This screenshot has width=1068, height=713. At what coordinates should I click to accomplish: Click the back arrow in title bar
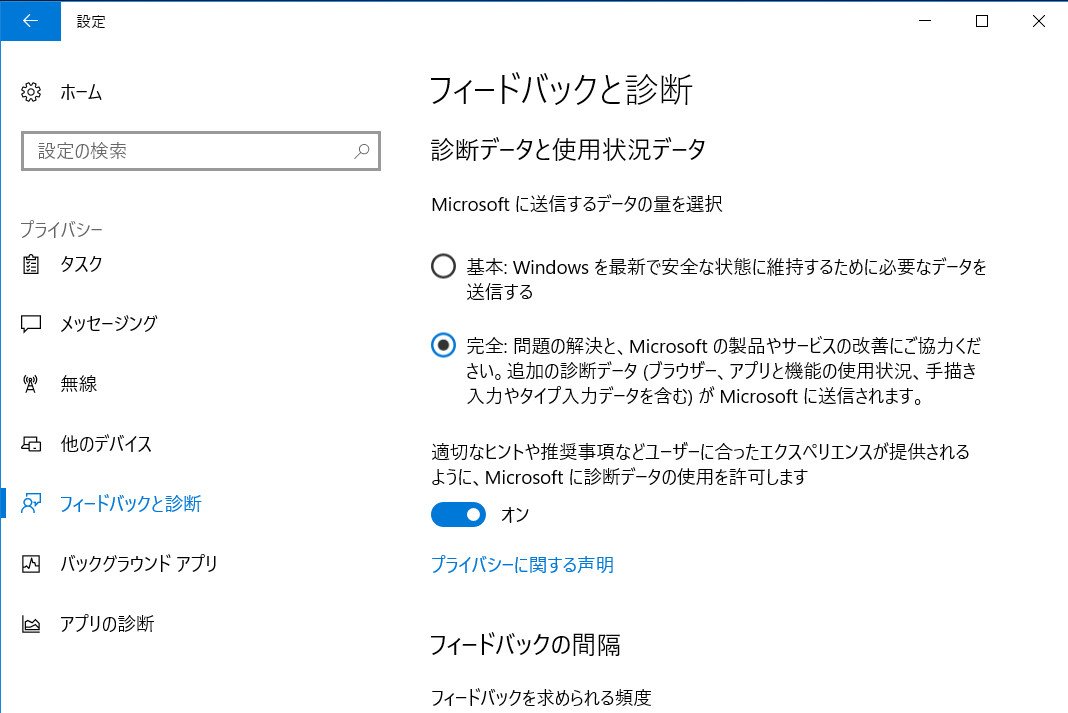[x=30, y=21]
